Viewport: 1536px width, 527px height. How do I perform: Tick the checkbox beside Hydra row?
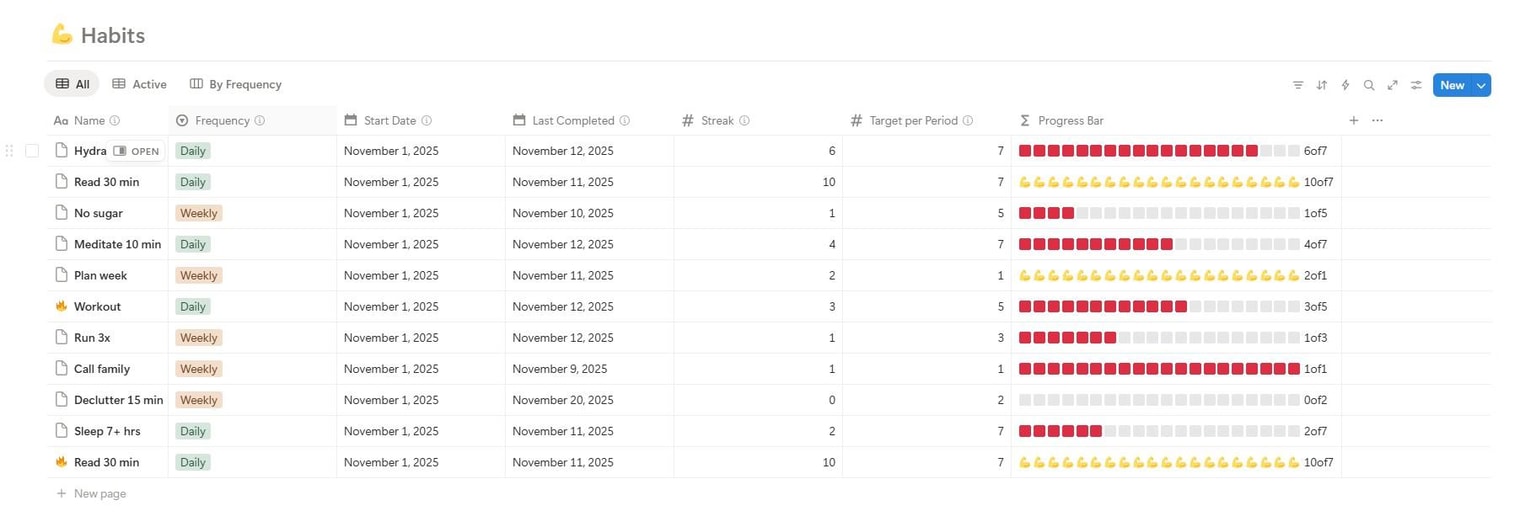[32, 151]
